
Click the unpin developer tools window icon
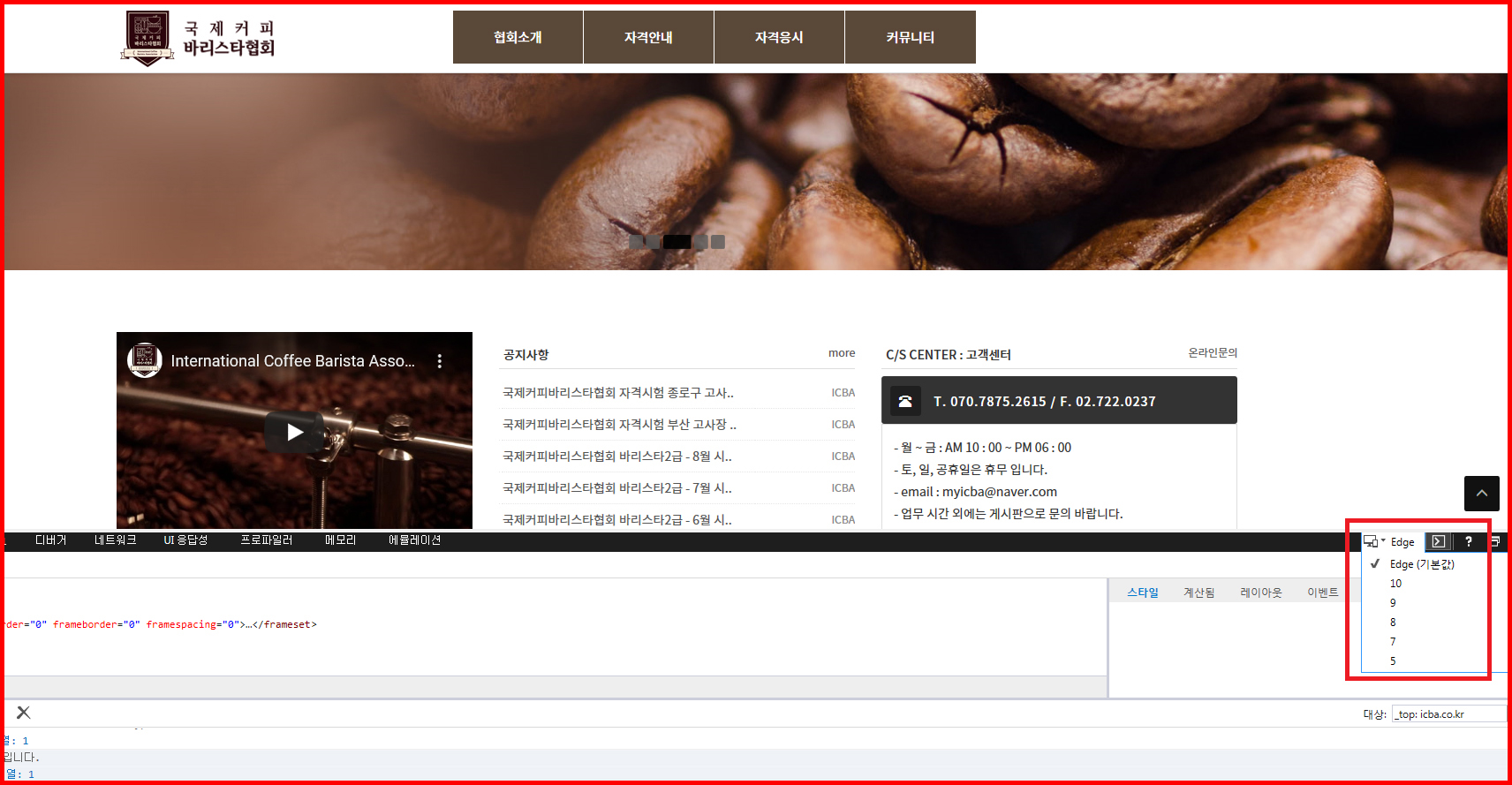point(1495,541)
